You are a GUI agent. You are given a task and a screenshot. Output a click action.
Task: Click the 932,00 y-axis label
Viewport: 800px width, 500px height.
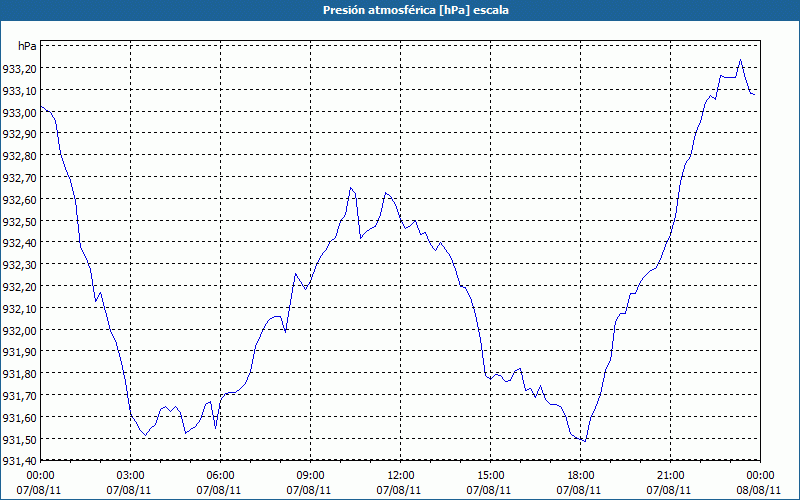(19, 331)
